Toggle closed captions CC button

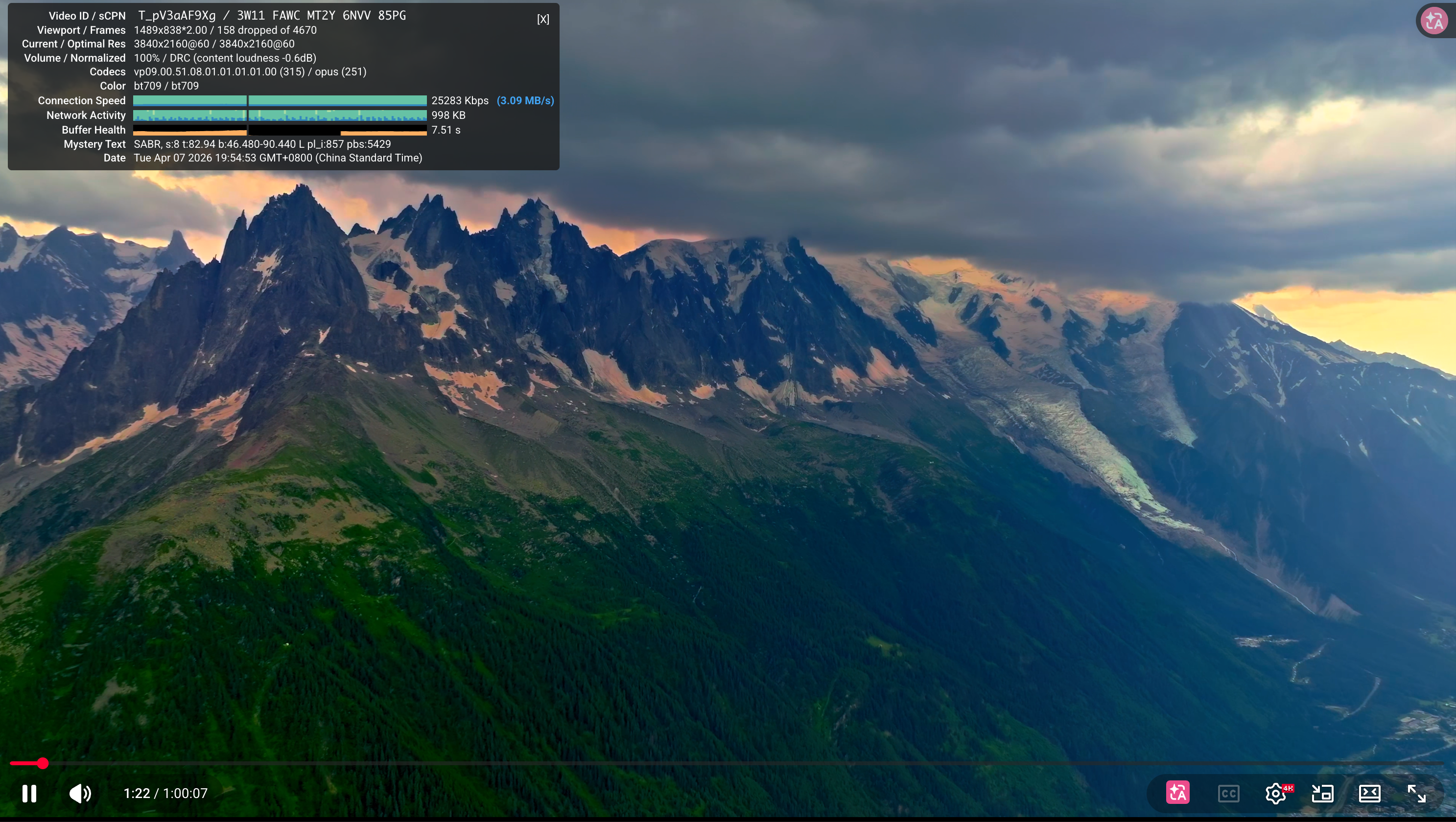[x=1228, y=793]
